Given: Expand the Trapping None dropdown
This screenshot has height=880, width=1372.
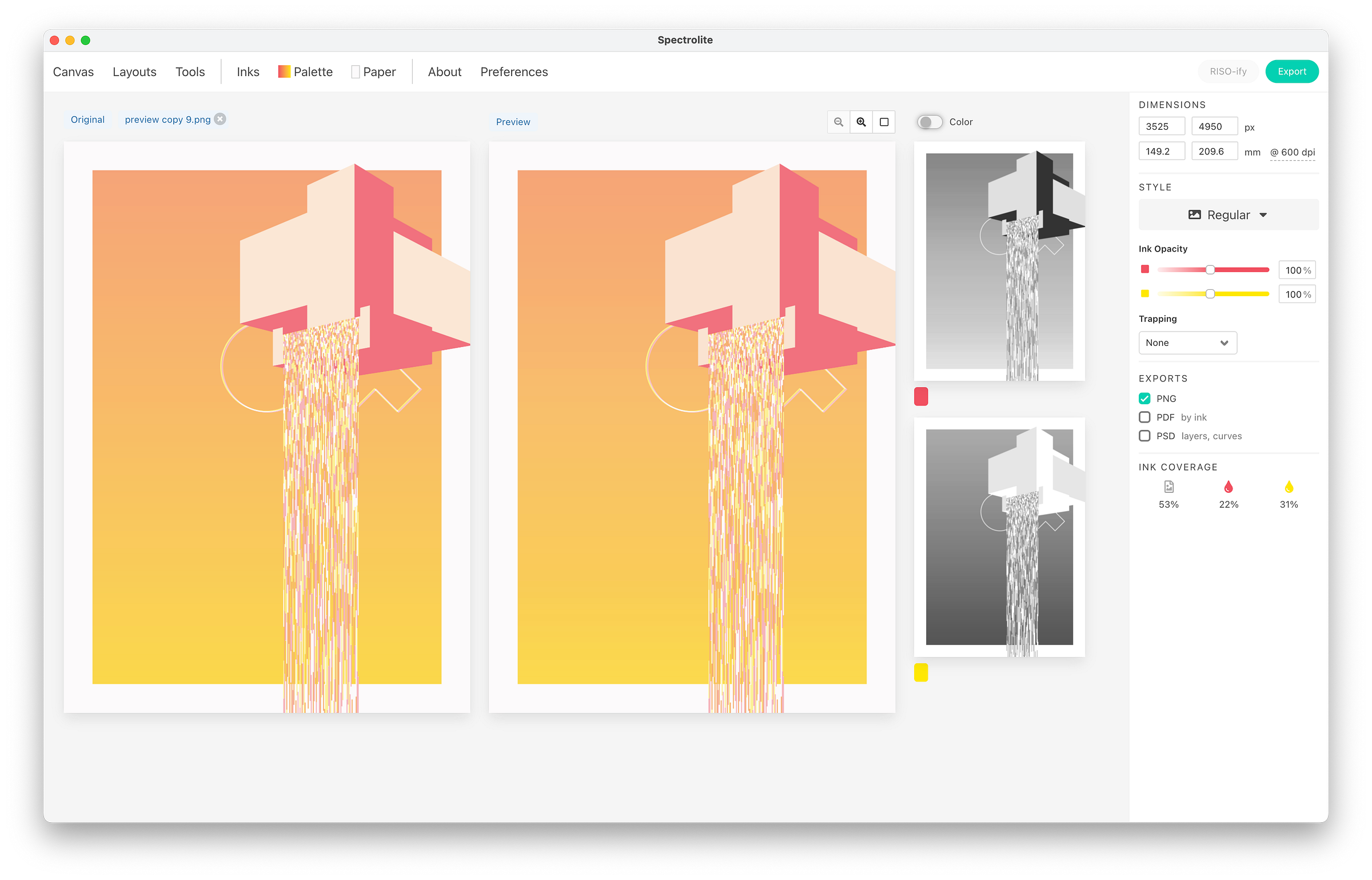Looking at the screenshot, I should 1187,343.
